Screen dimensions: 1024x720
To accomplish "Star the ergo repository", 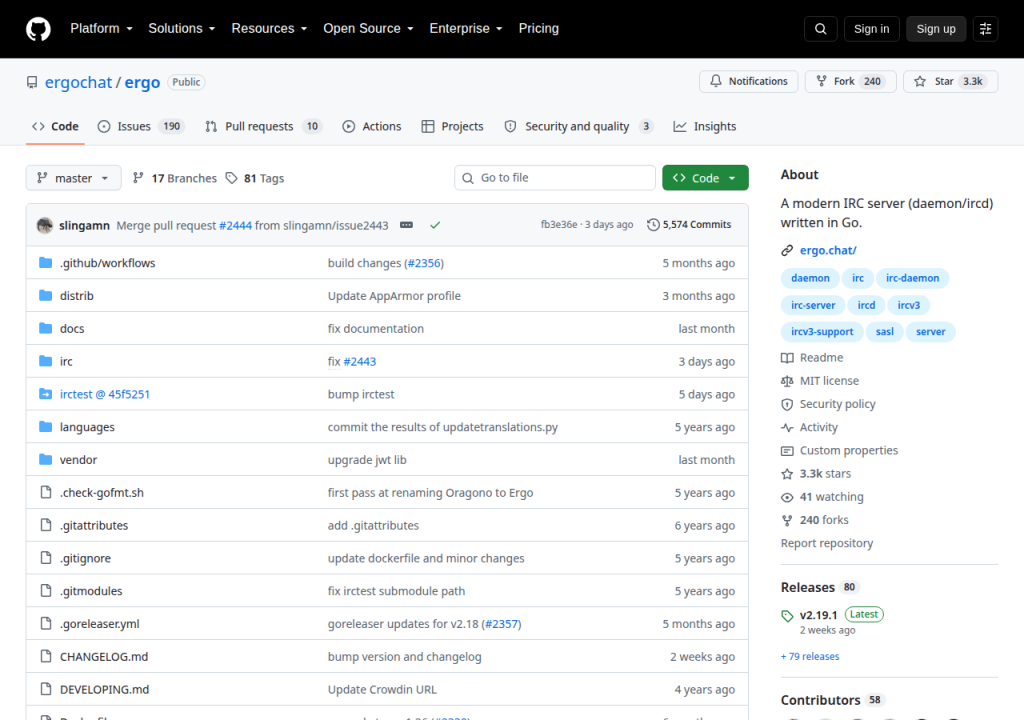I will 950,81.
